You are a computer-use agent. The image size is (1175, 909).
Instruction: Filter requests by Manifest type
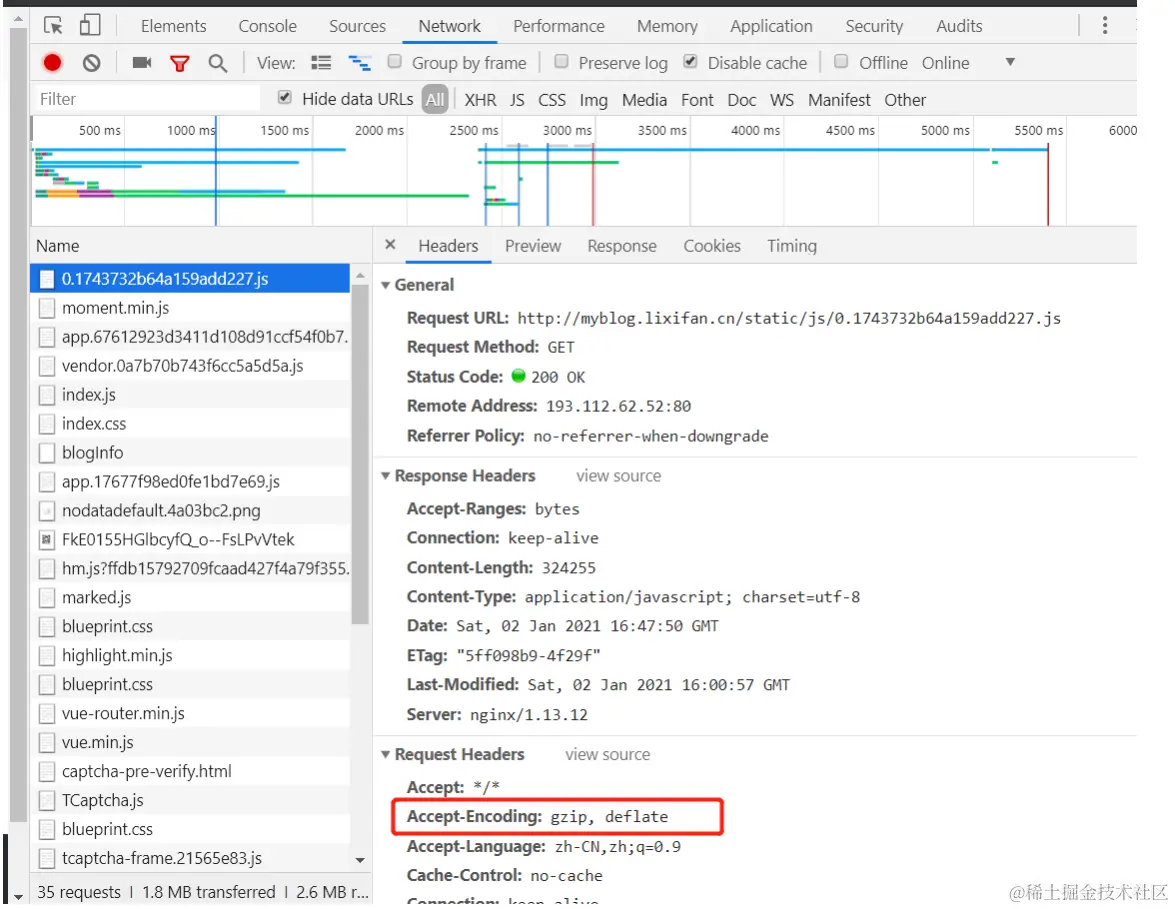839,100
